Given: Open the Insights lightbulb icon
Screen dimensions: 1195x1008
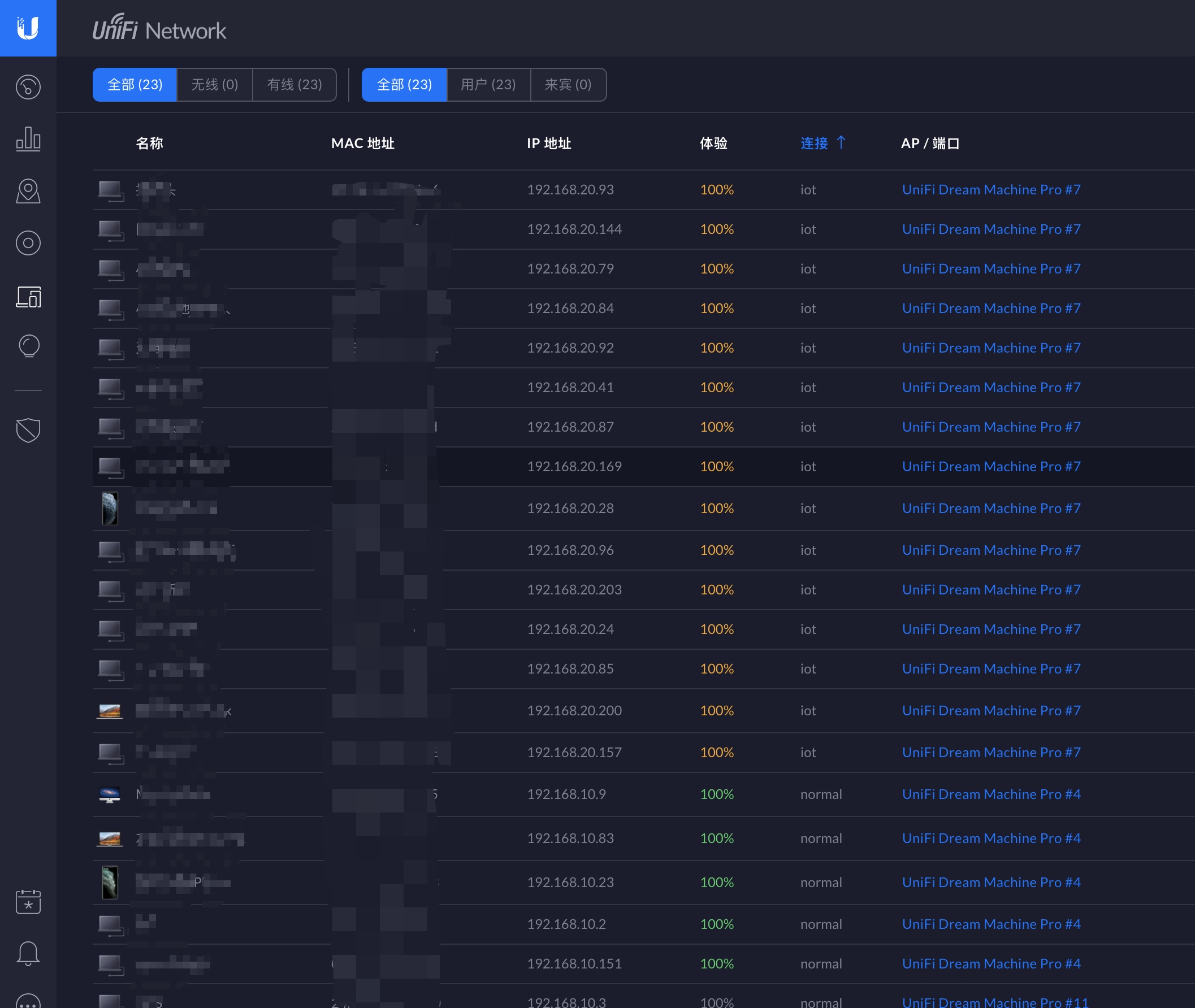Looking at the screenshot, I should click(x=28, y=346).
